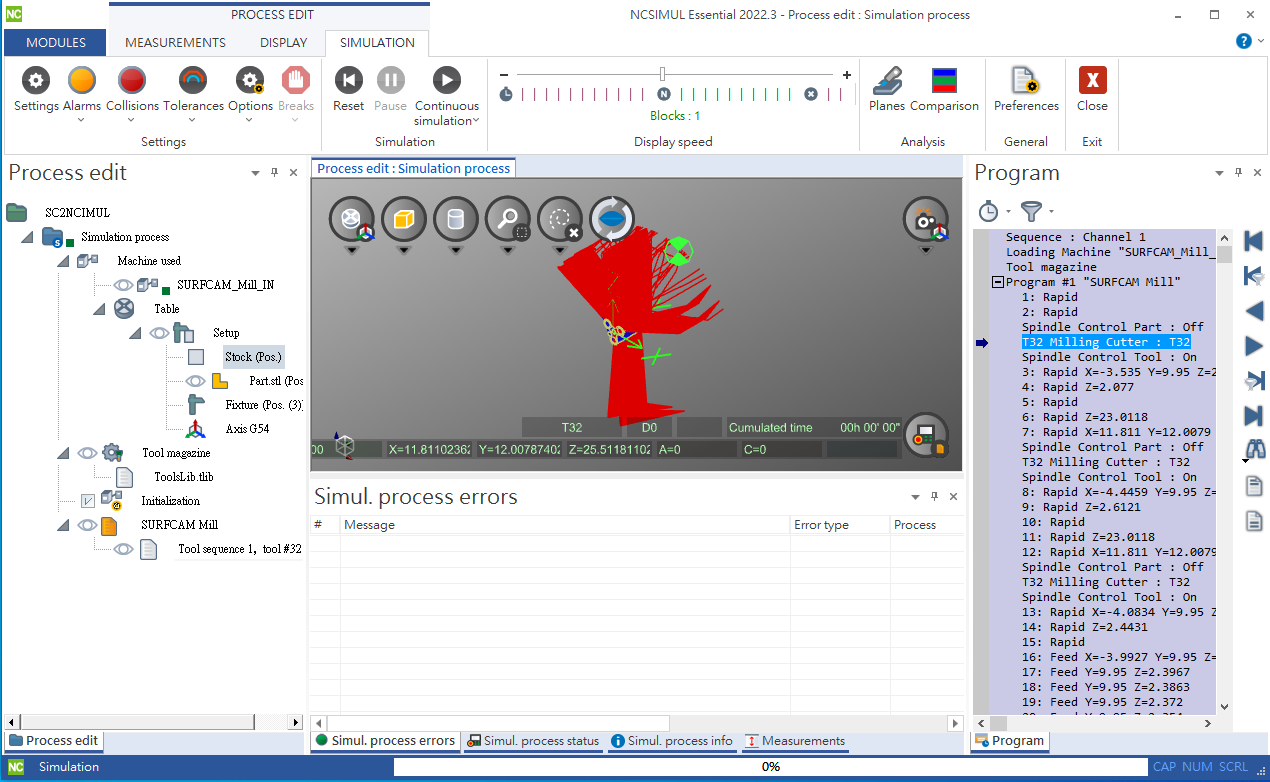
Task: Start Continuous simulation play icon
Action: [x=446, y=81]
